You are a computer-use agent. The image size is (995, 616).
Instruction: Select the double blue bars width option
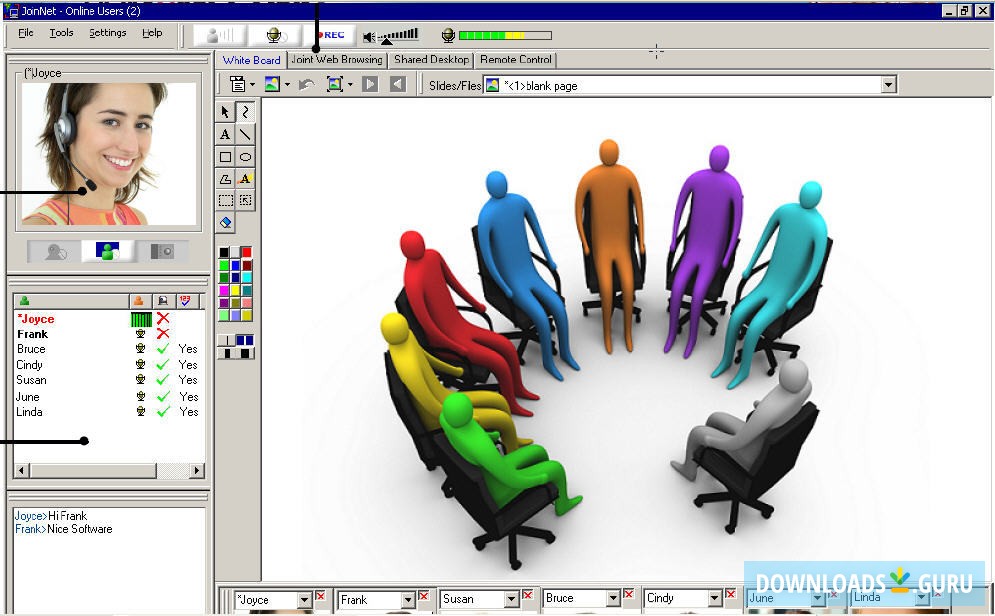(x=245, y=341)
